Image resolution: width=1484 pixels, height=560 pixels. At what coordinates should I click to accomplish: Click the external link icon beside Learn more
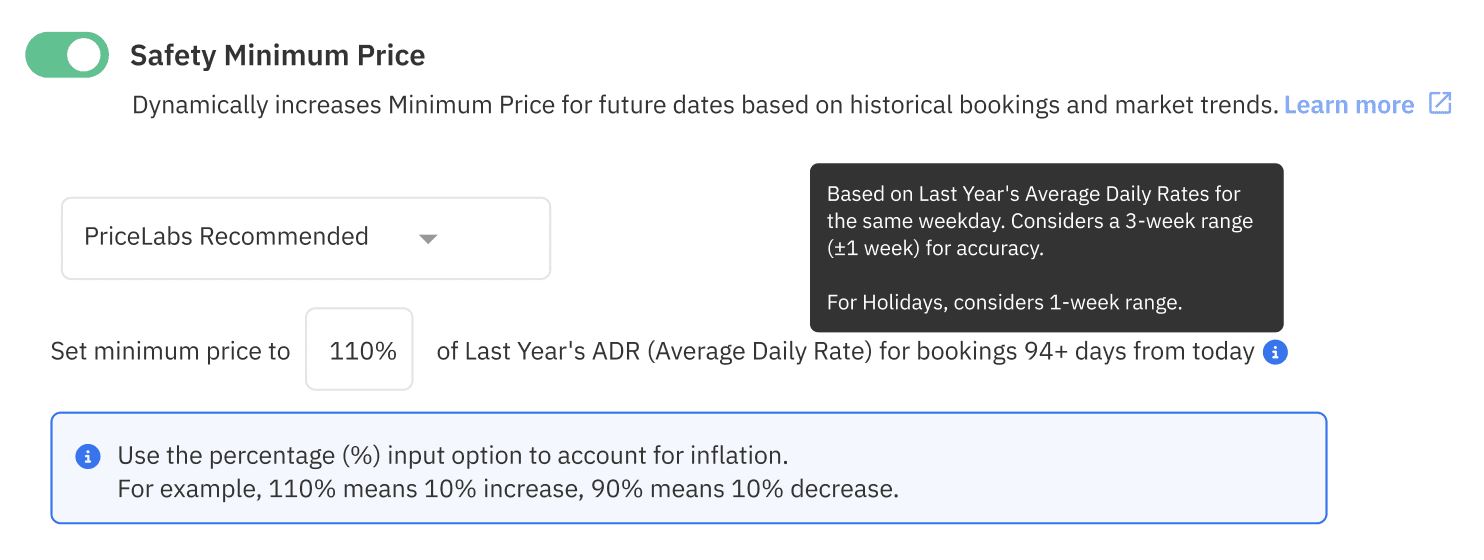click(1440, 104)
